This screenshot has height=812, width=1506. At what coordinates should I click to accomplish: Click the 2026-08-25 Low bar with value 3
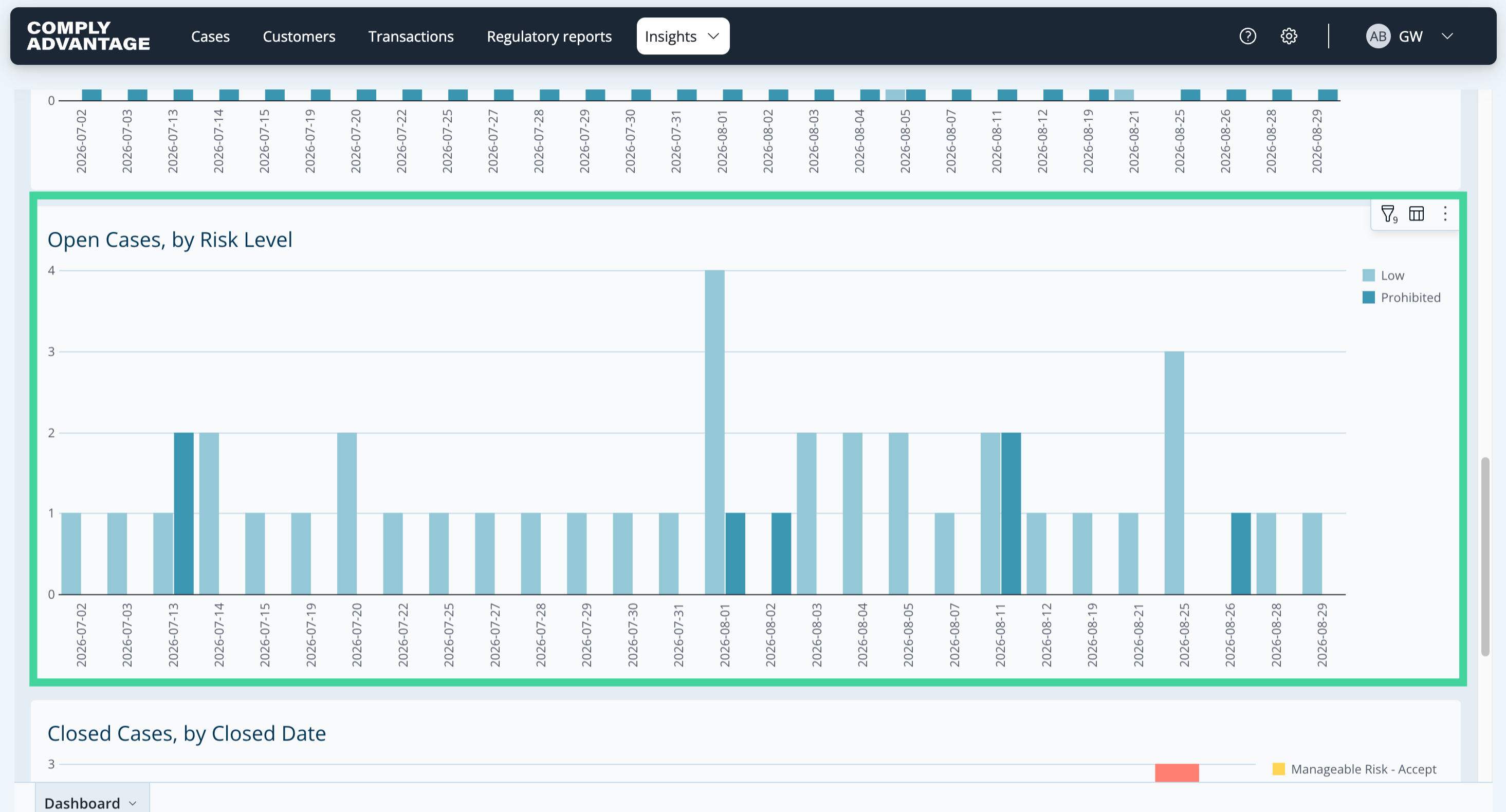click(x=1174, y=473)
